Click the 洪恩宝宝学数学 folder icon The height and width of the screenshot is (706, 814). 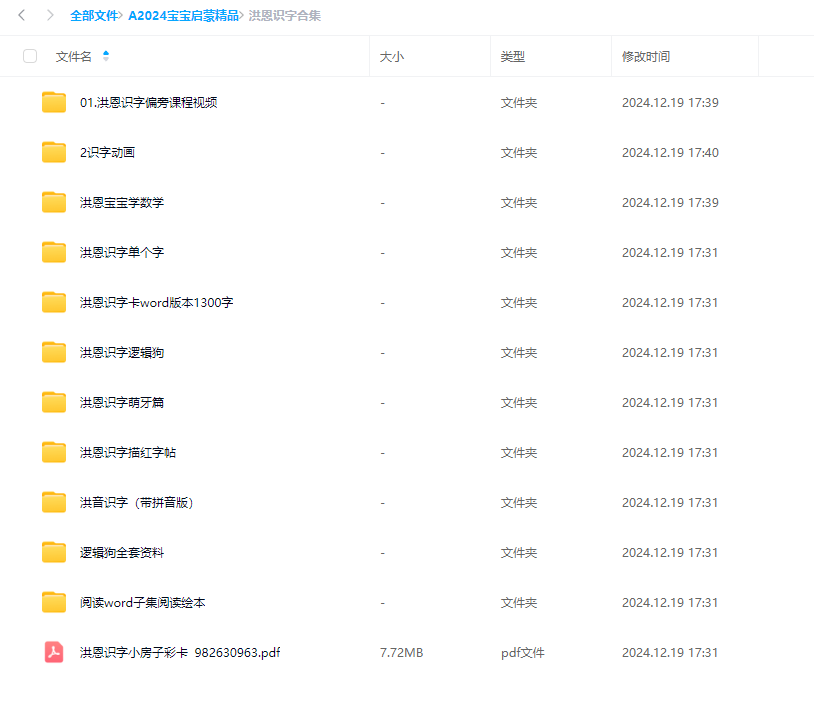(x=53, y=202)
